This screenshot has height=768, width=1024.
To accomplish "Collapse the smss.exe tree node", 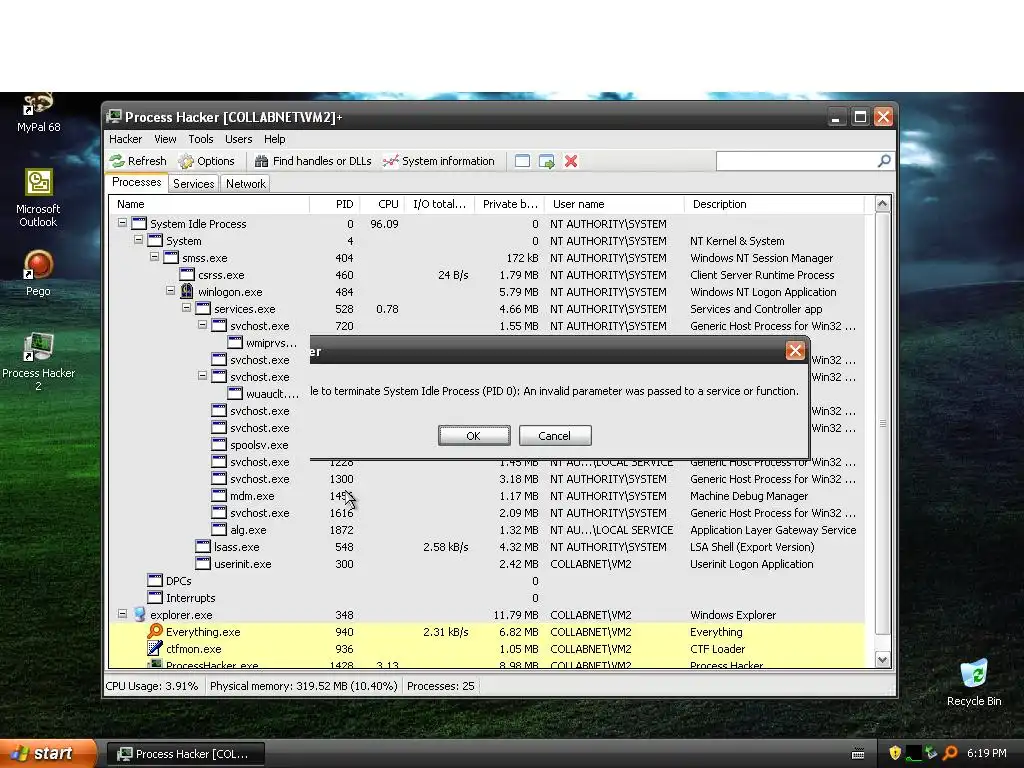I will [x=154, y=257].
